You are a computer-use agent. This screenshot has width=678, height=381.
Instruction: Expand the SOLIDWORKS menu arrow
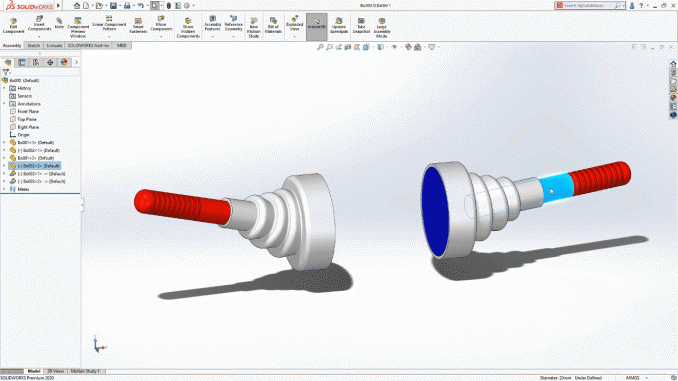58,6
